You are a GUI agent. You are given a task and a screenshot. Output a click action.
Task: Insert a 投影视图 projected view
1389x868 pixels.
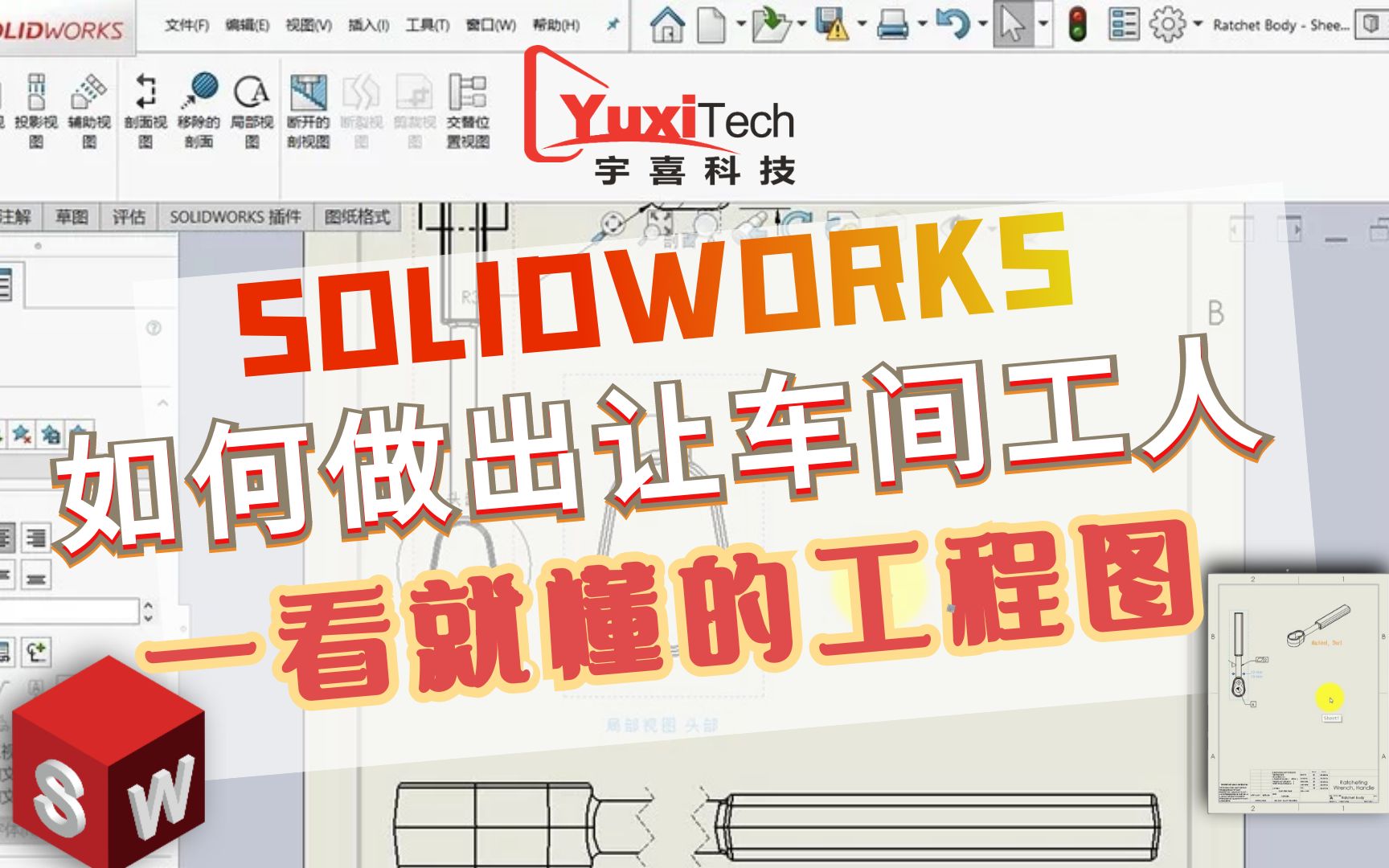pyautogui.click(x=36, y=112)
